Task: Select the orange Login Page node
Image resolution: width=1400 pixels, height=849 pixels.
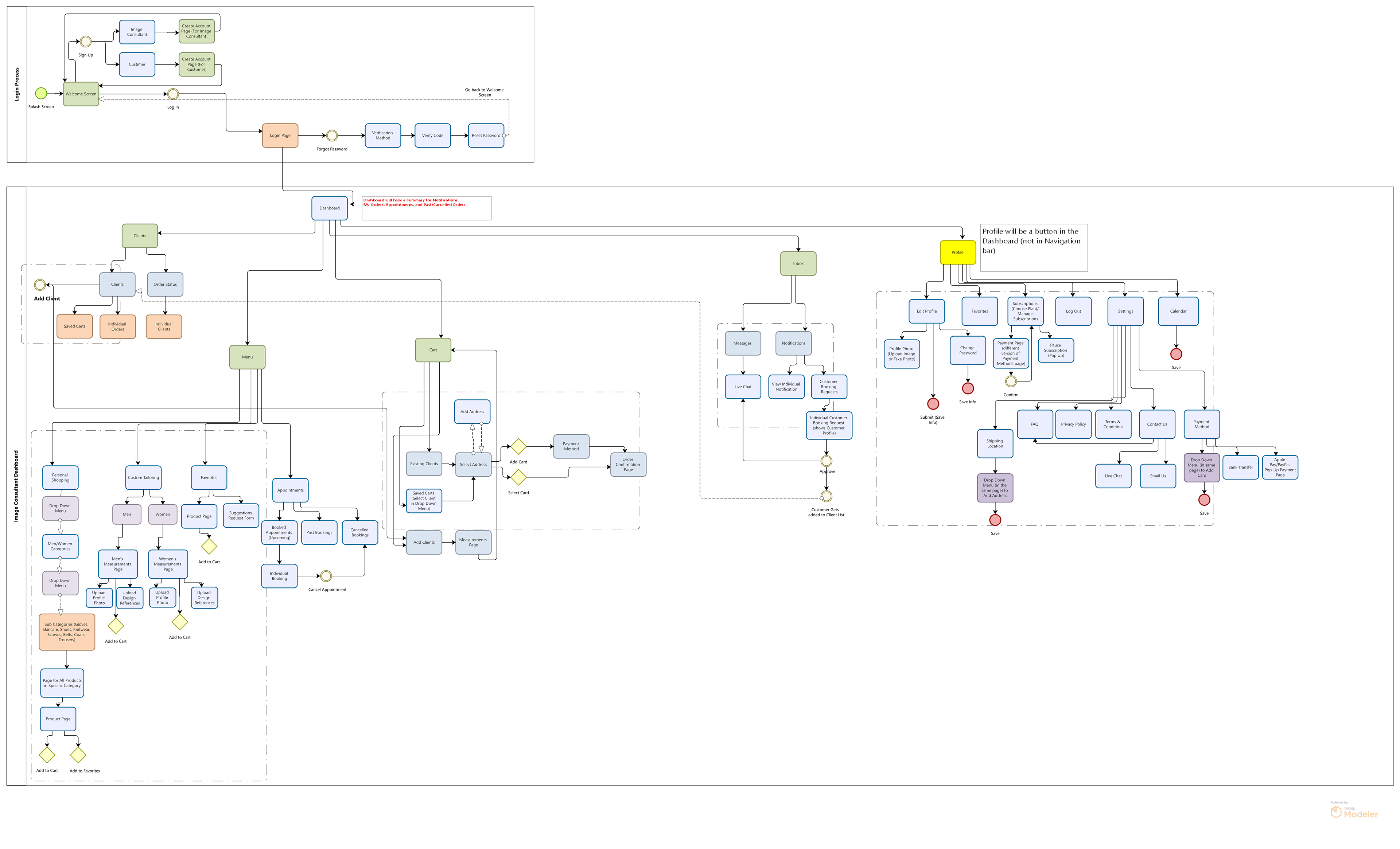Action: pyautogui.click(x=280, y=136)
